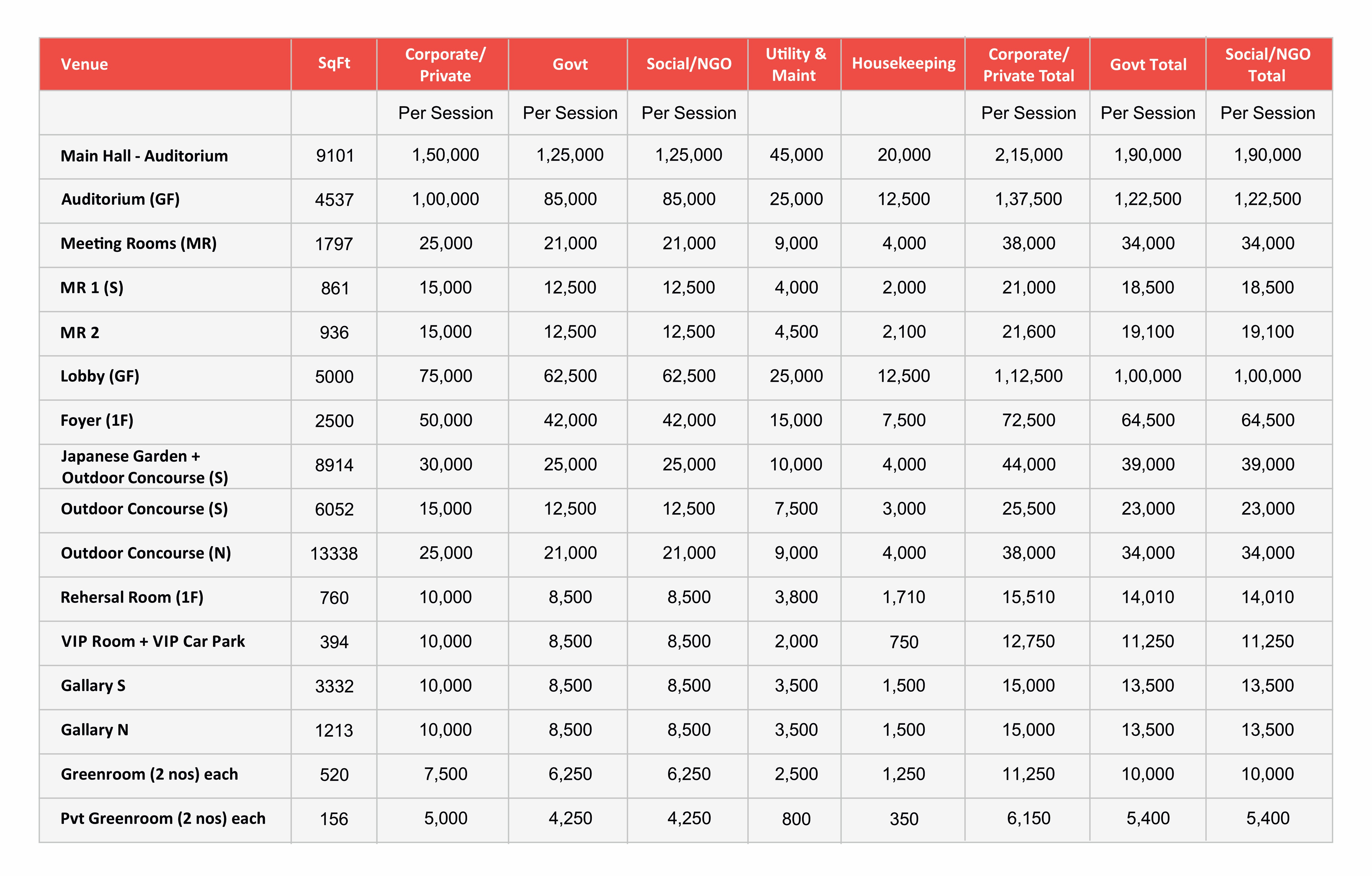Select the Social/NGO Total header cell
This screenshot has height=876, width=1372.
coord(1267,64)
